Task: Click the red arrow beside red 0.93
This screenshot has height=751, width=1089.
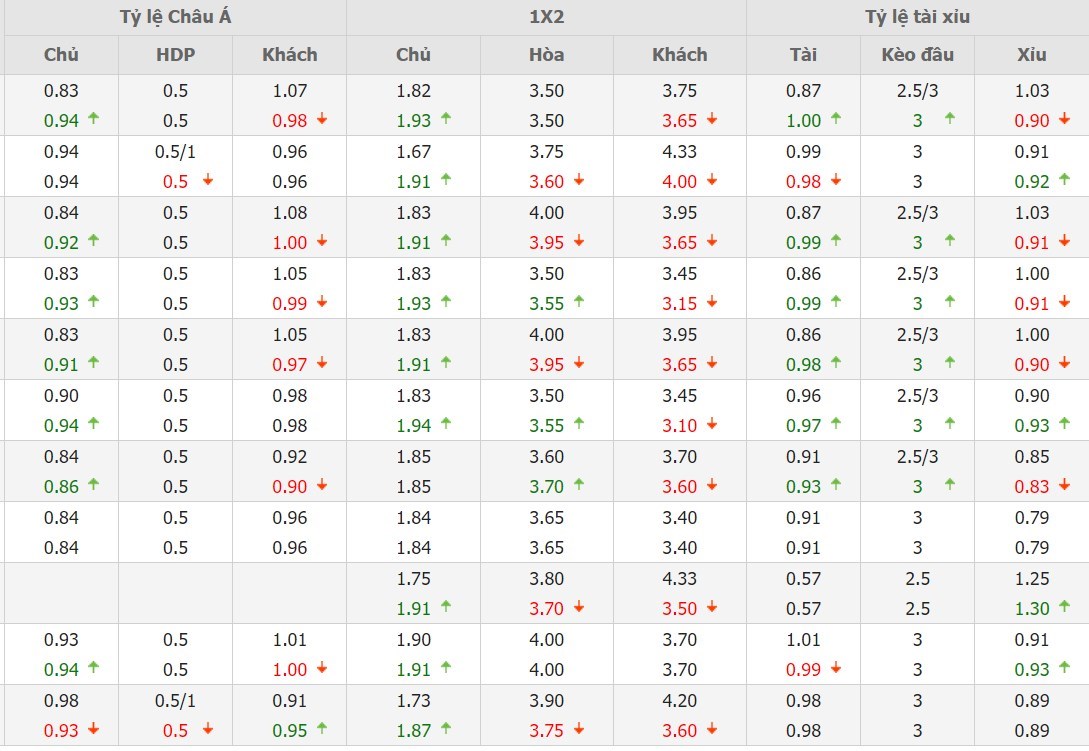Action: 93,730
